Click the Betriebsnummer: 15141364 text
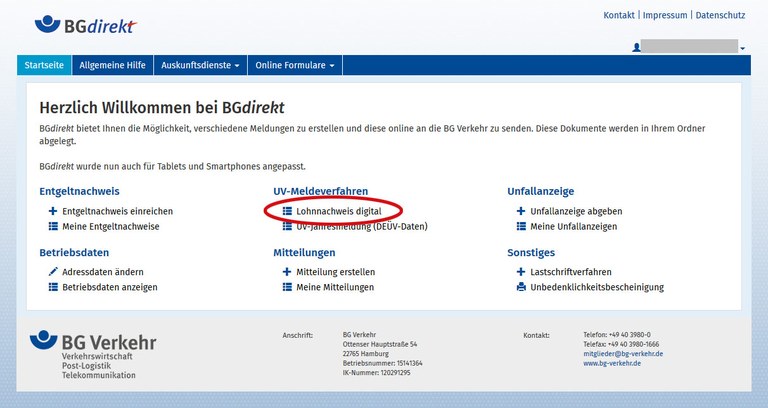Viewport: 768px width, 408px height. tap(383, 363)
